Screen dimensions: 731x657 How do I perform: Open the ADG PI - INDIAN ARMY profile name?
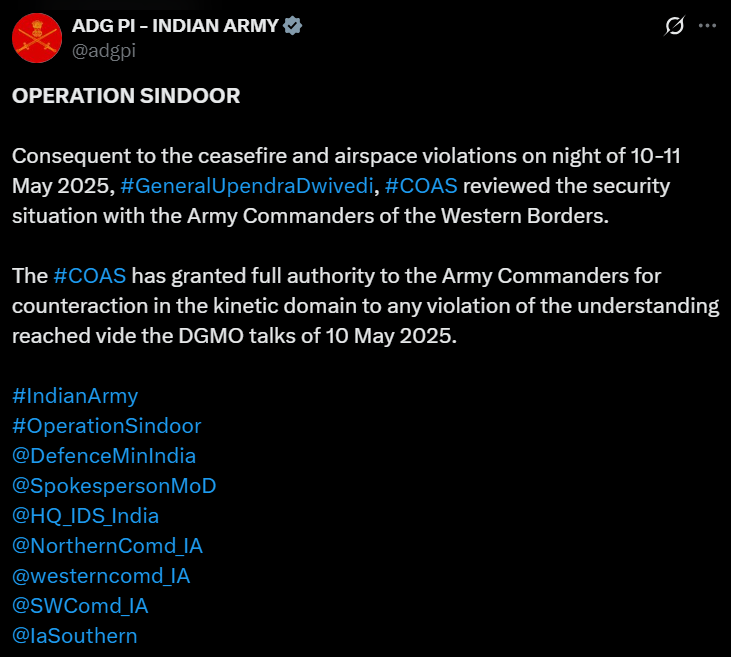click(175, 26)
